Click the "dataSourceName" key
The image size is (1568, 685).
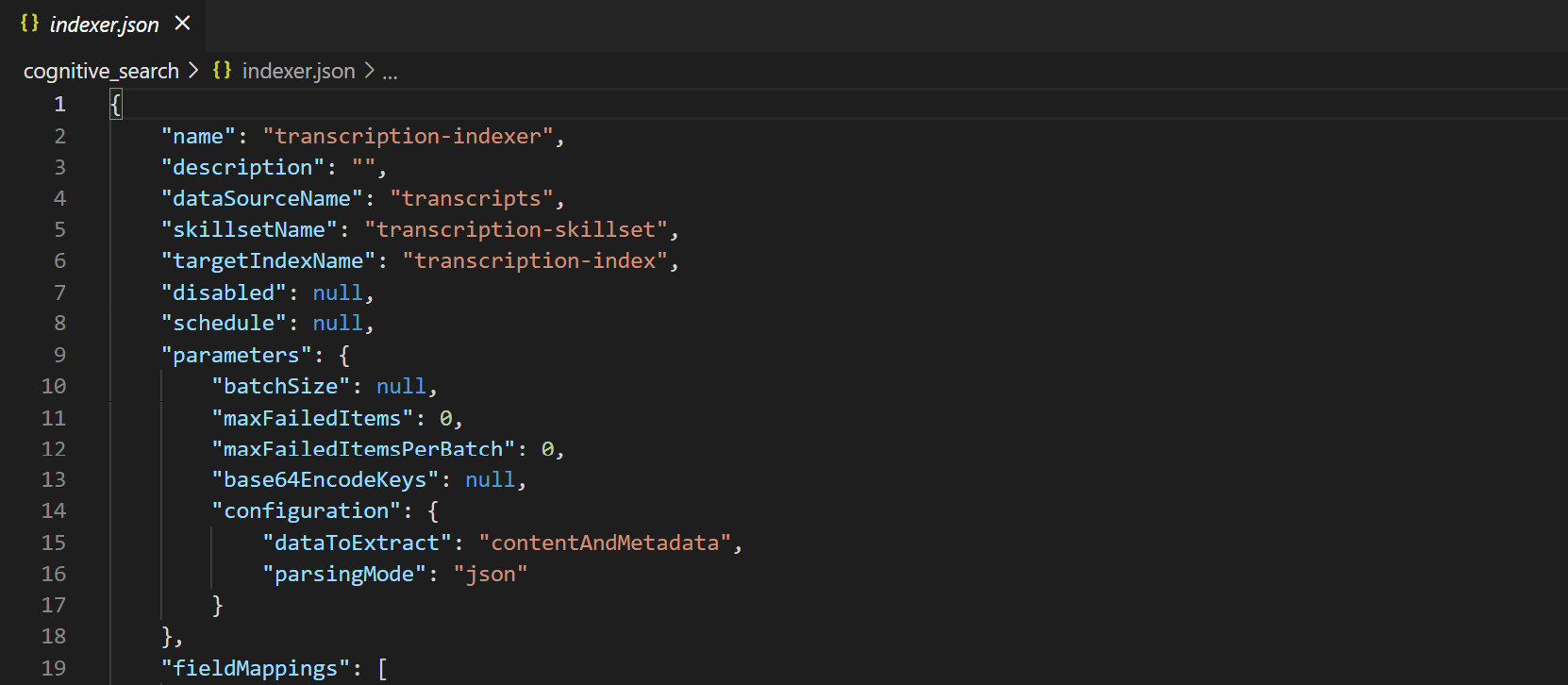pos(261,198)
